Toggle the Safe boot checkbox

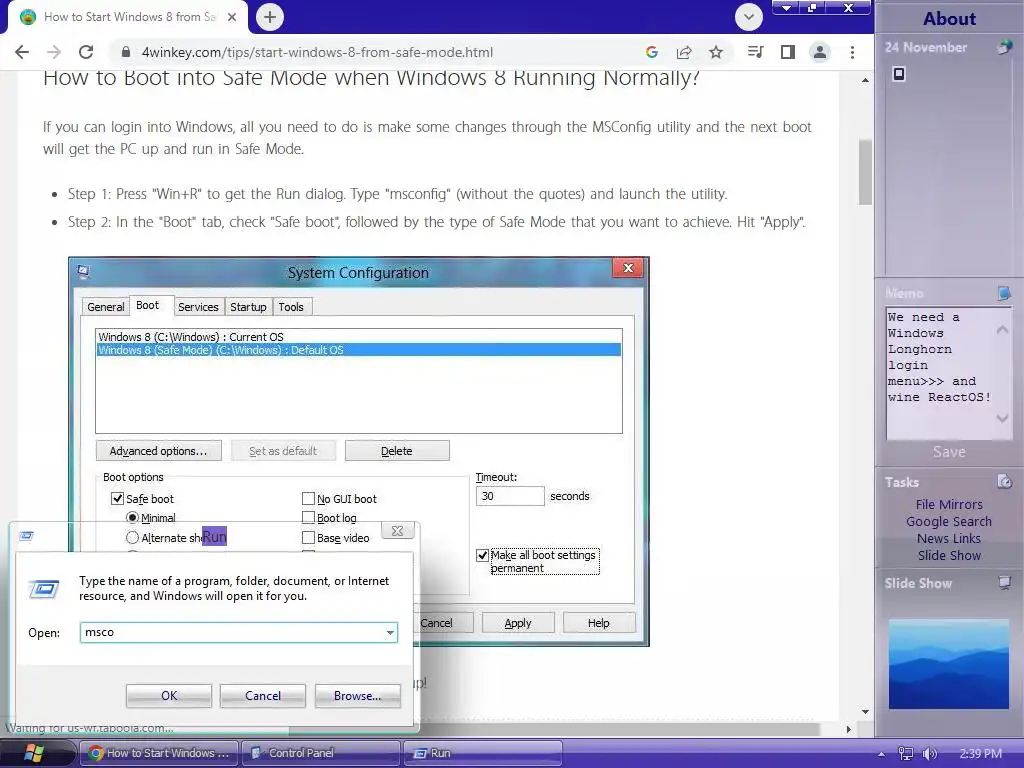point(118,499)
